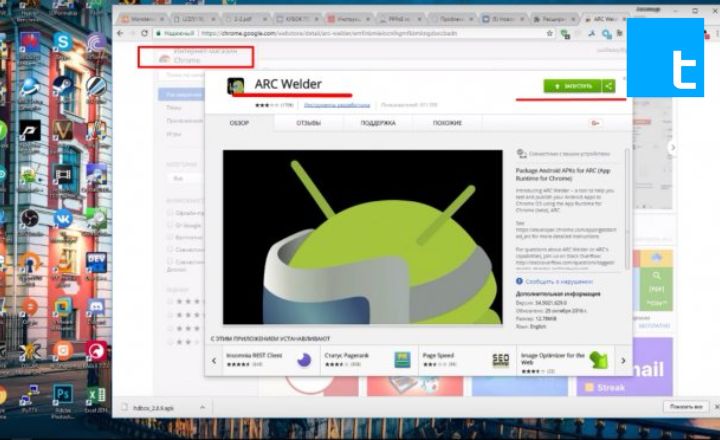
Task: Open Discord desktop shortcut
Action: click(96, 309)
